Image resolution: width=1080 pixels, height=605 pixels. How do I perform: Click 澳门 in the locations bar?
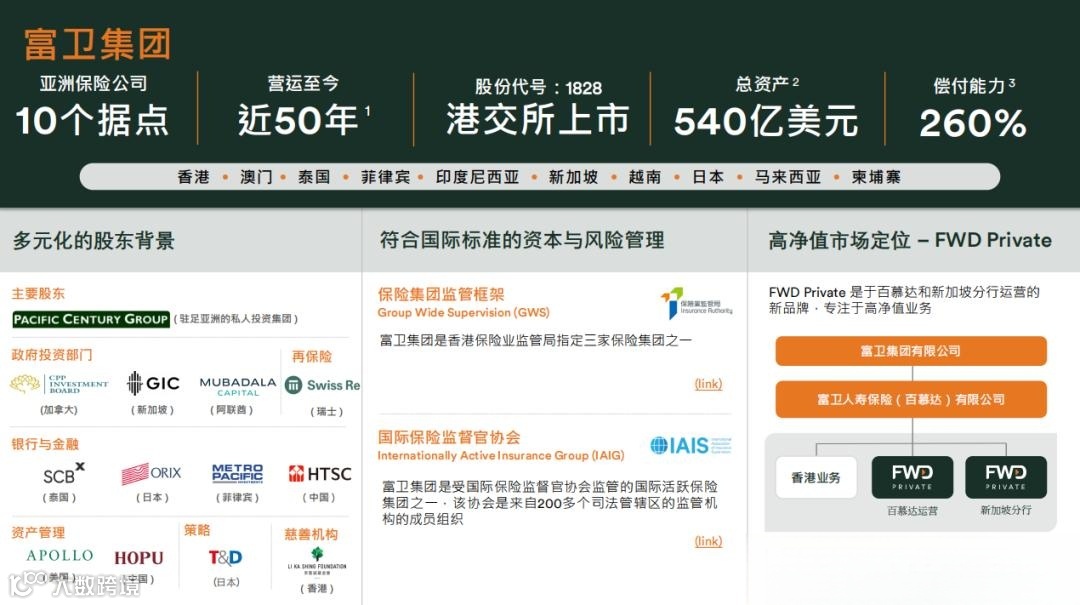256,177
